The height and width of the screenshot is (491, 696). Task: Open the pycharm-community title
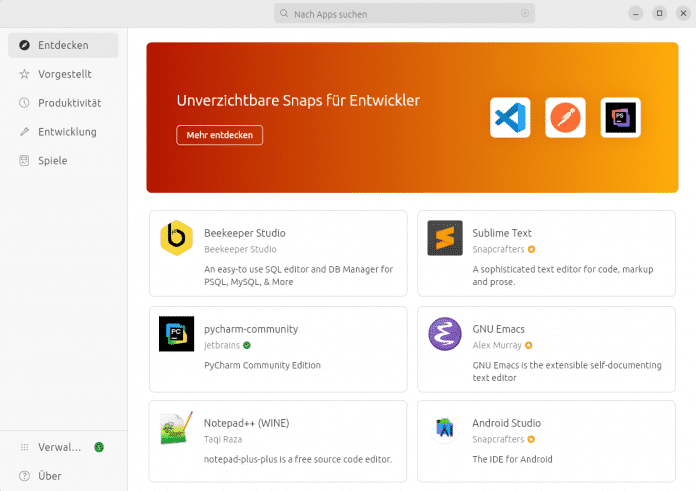pyautogui.click(x=251, y=329)
